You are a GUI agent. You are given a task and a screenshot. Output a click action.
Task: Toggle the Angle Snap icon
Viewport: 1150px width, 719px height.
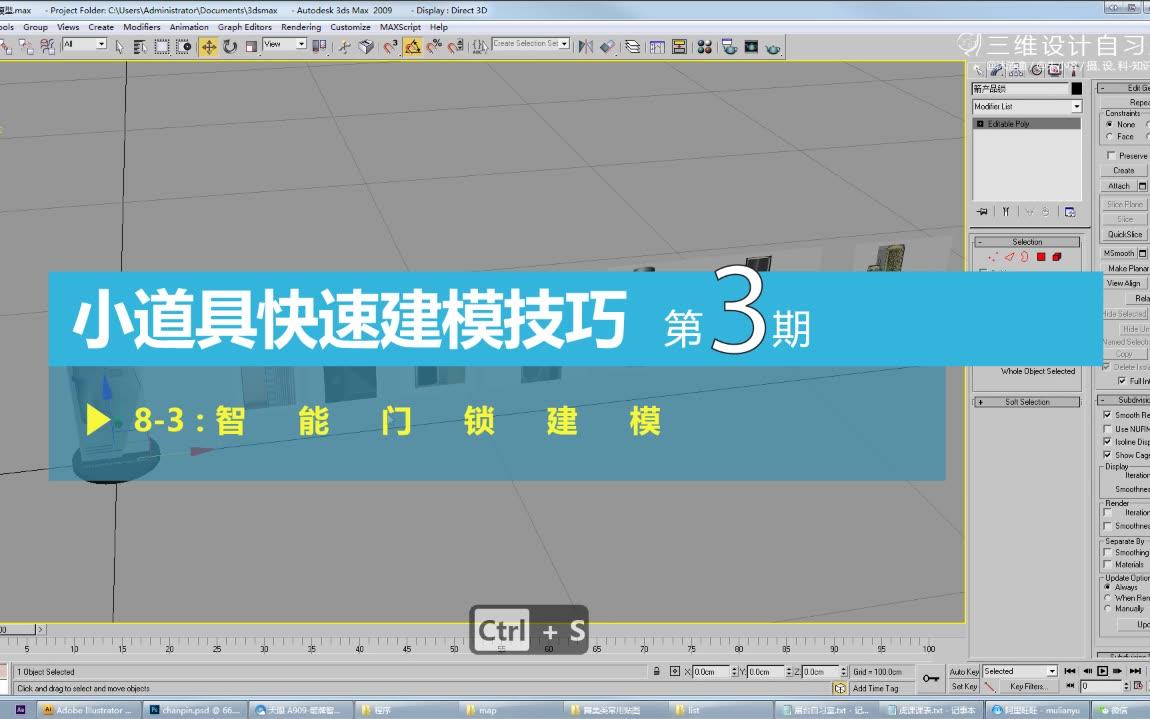click(413, 45)
